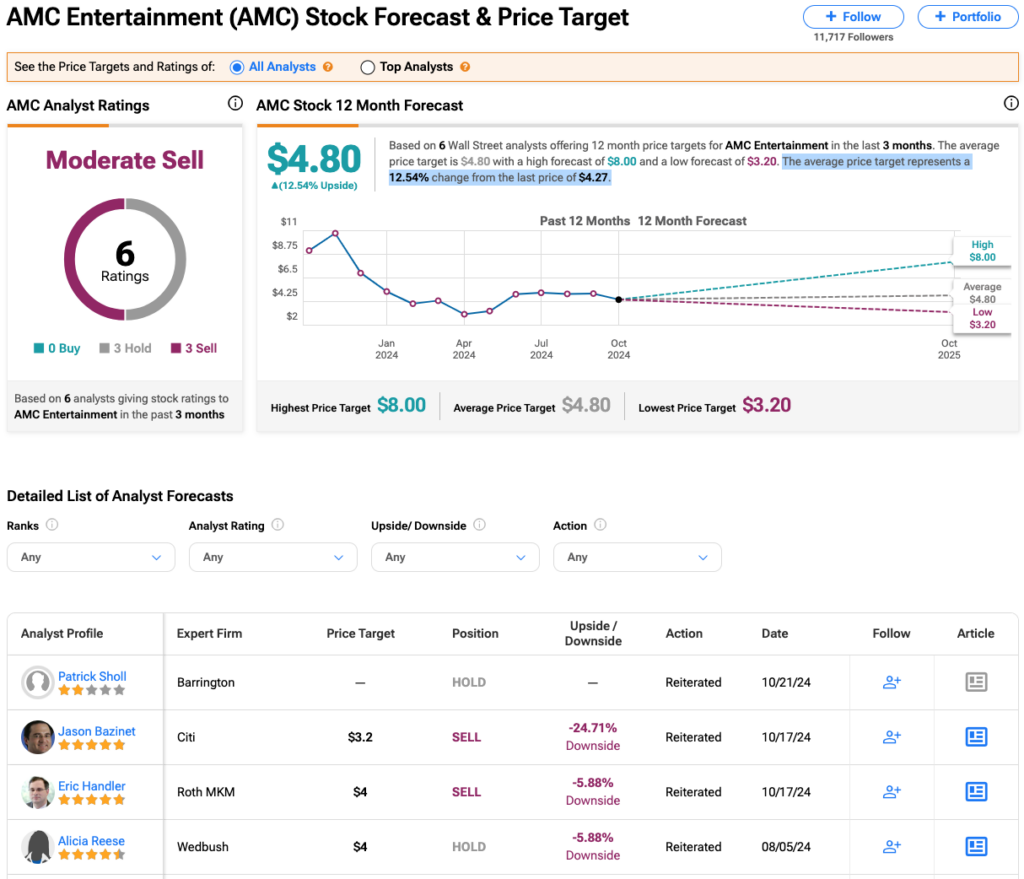Select the Top Analysts radio button
Viewport: 1024px width, 879px height.
tap(368, 67)
